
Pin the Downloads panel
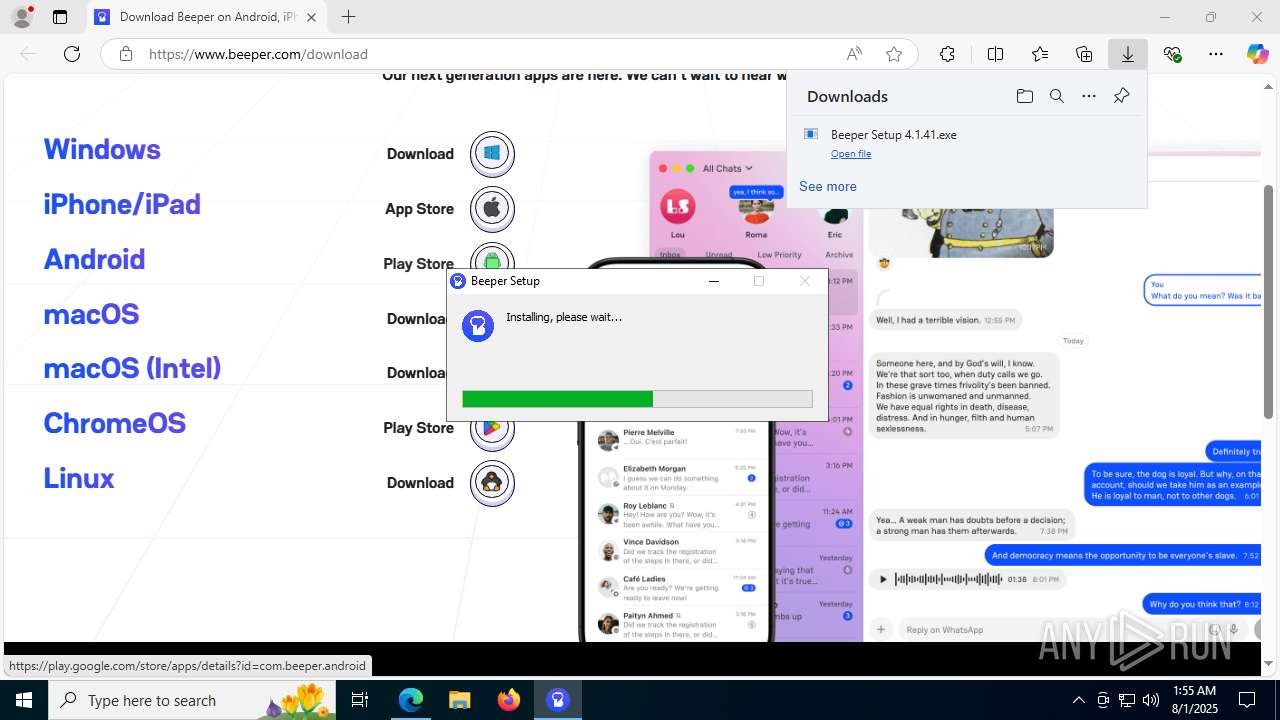[1121, 96]
